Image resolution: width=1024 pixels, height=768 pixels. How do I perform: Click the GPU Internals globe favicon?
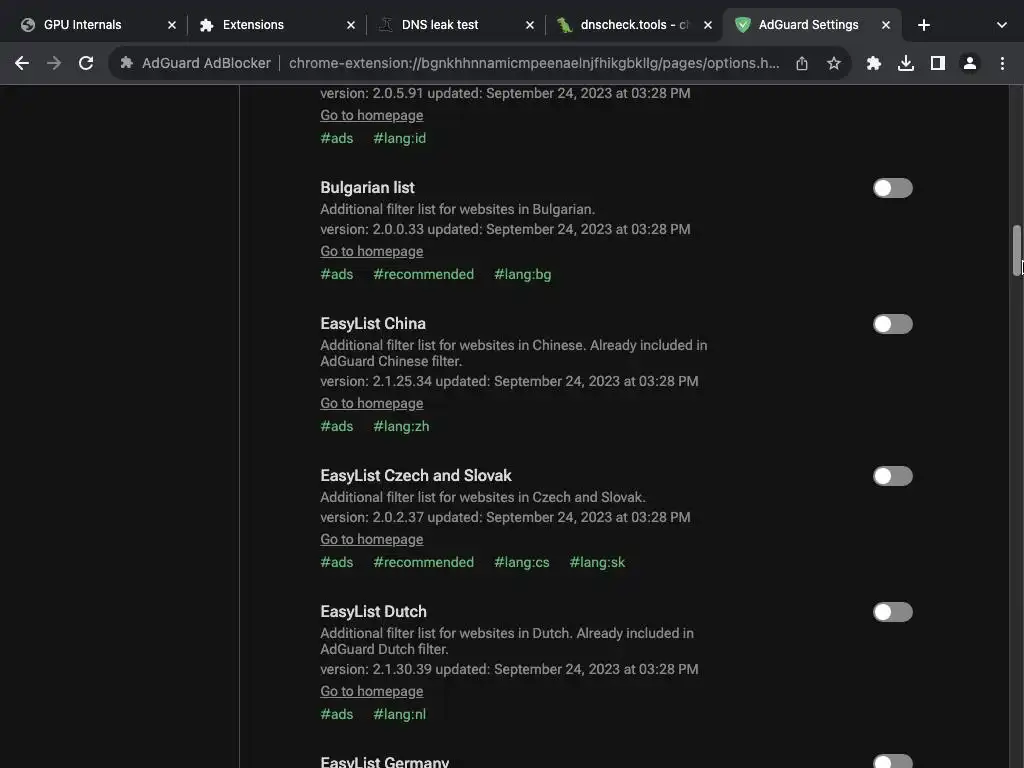click(x=27, y=25)
